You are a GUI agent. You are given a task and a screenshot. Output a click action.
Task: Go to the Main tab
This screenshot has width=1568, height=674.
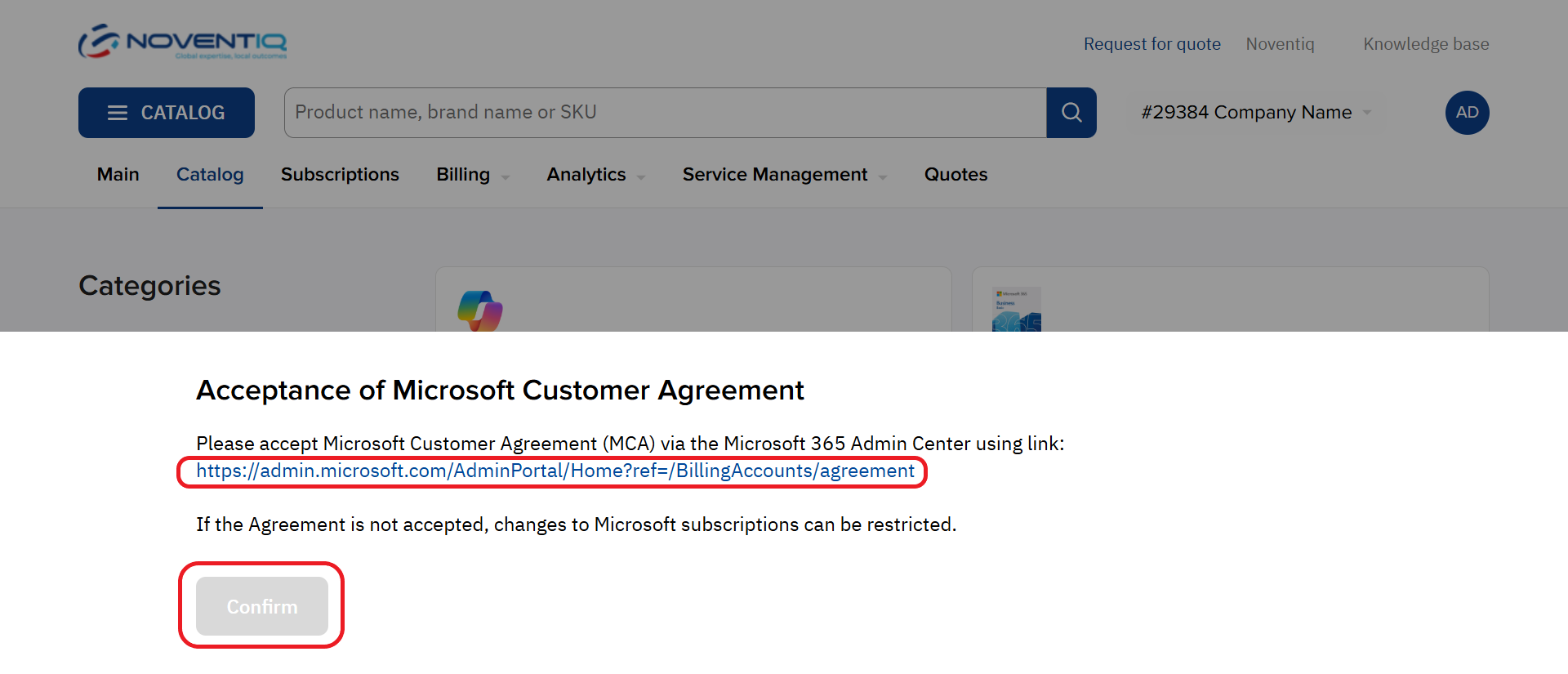pyautogui.click(x=118, y=175)
